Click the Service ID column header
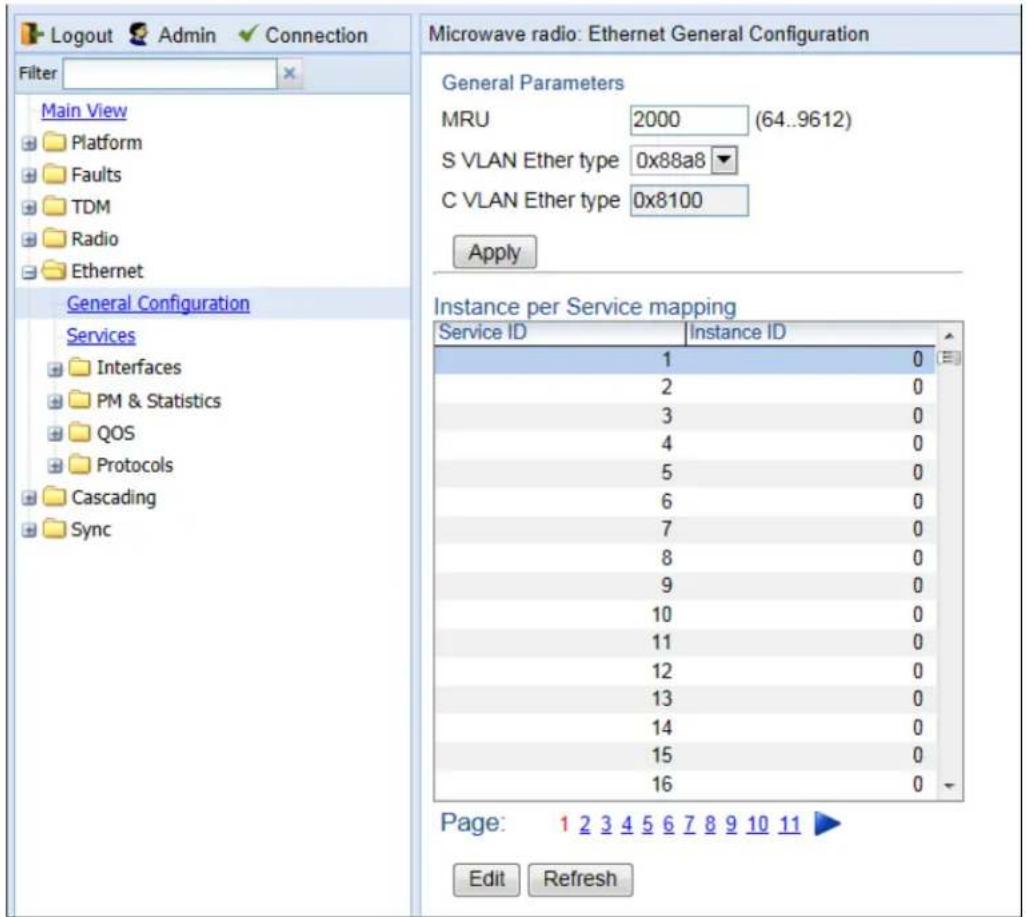The height and width of the screenshot is (917, 1026). [559, 333]
